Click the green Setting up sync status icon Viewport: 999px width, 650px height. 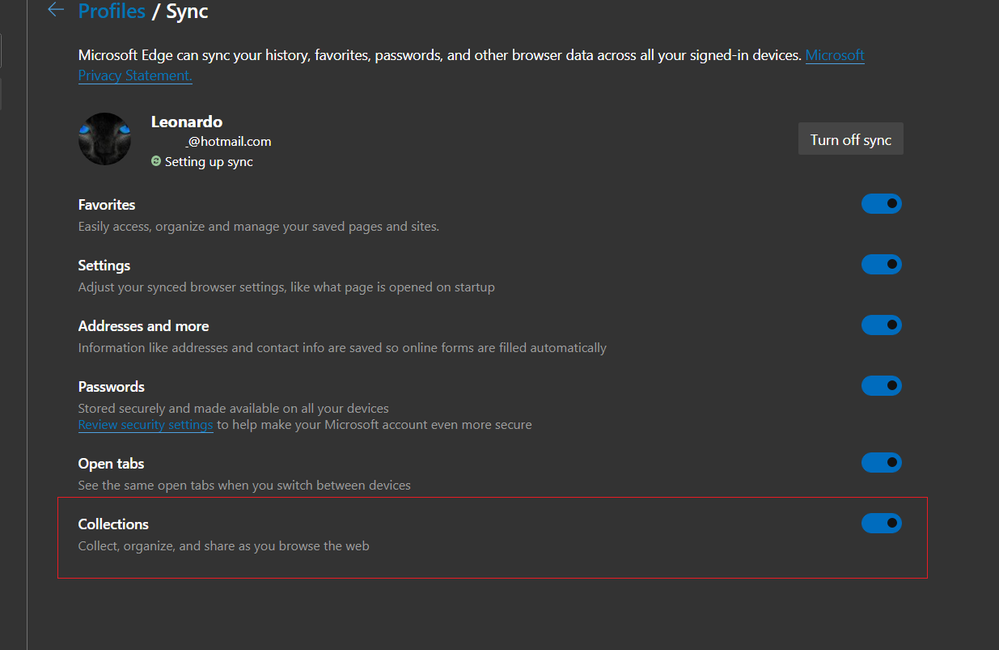click(156, 161)
